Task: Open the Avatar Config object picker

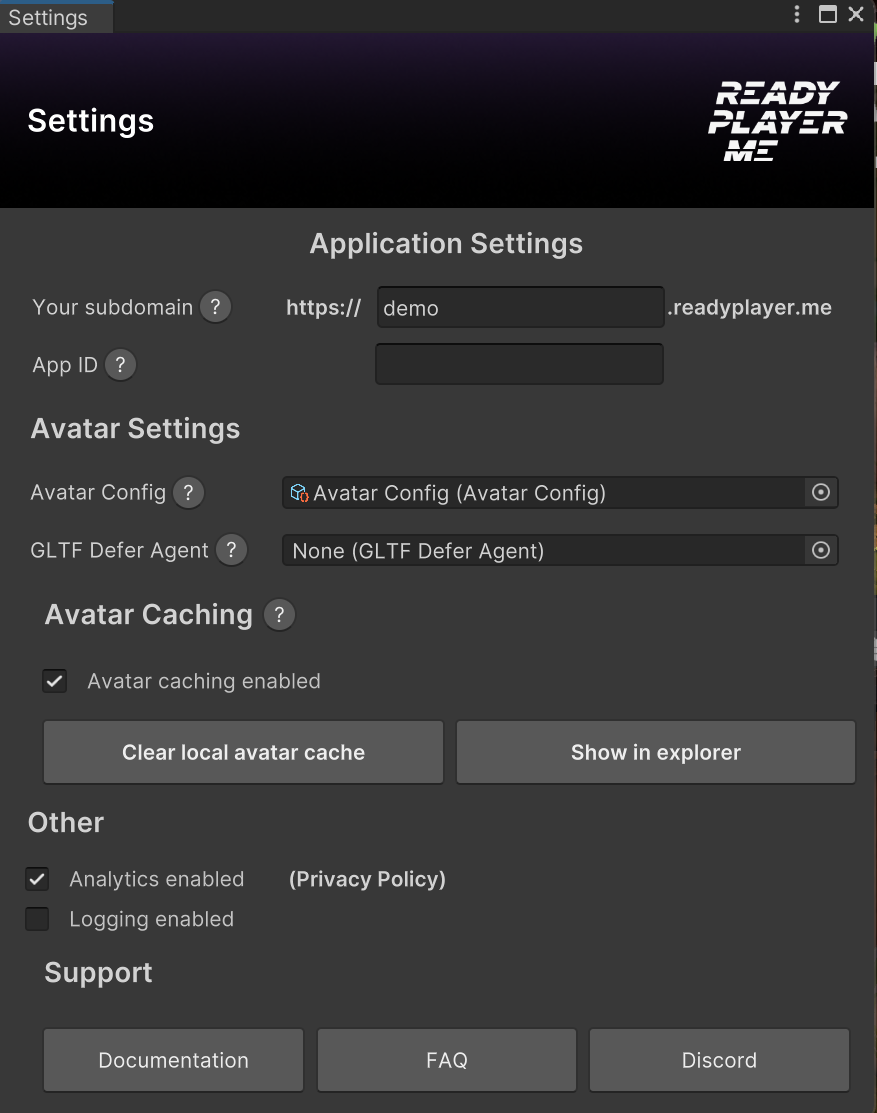Action: coord(820,492)
